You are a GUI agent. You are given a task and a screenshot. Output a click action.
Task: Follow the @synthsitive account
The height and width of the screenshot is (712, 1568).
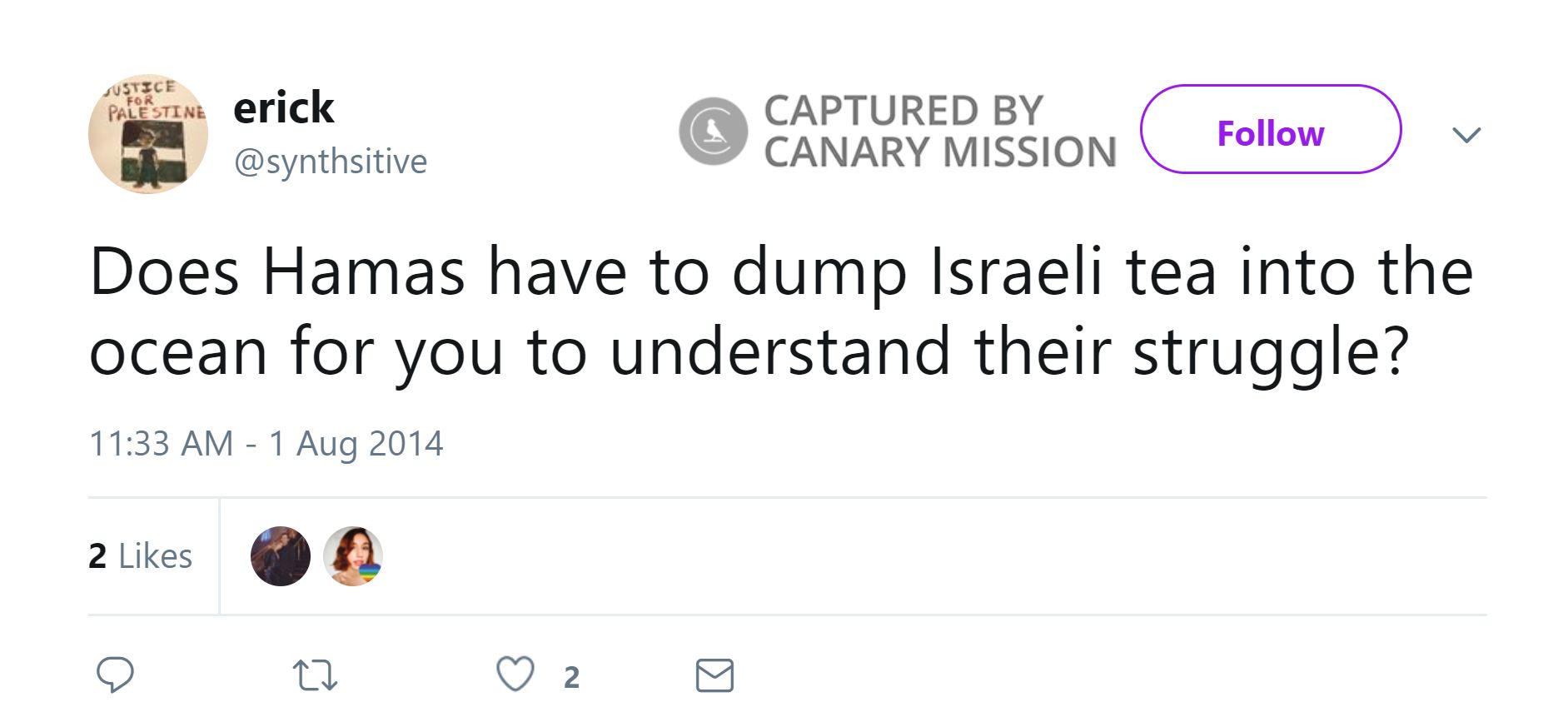point(1270,130)
